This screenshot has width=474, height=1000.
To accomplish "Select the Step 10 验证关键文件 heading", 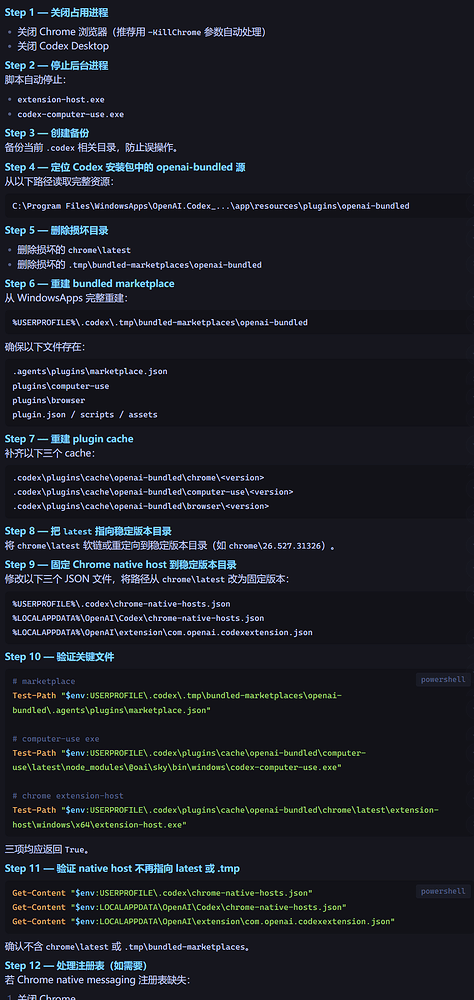I will pos(59,657).
